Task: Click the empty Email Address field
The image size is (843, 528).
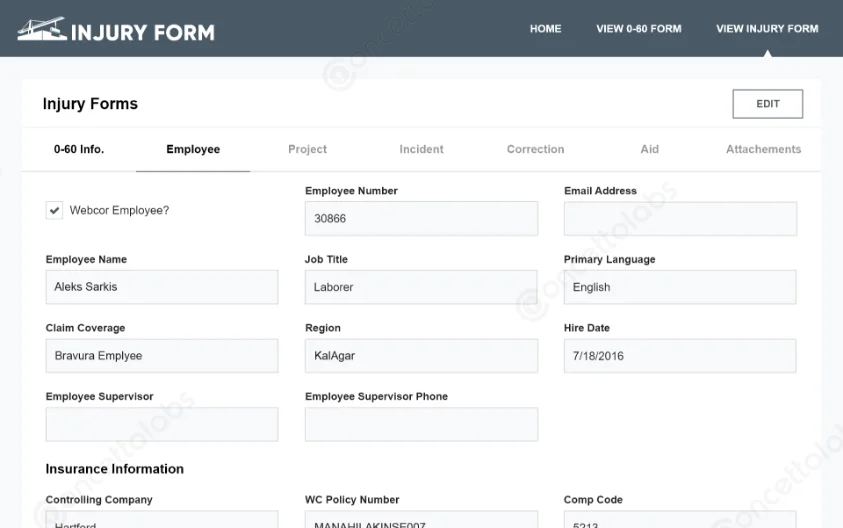Action: point(680,218)
